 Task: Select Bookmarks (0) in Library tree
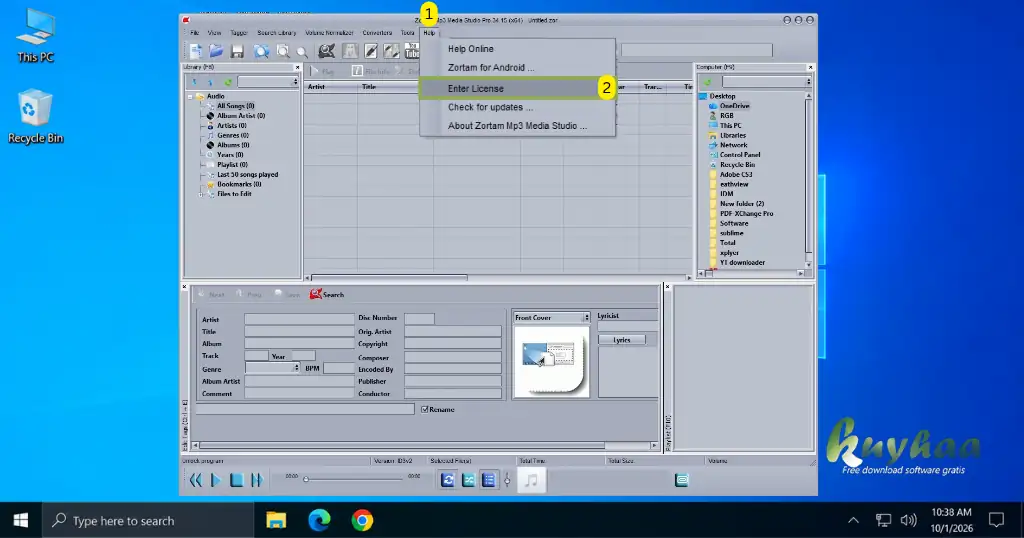click(x=239, y=184)
